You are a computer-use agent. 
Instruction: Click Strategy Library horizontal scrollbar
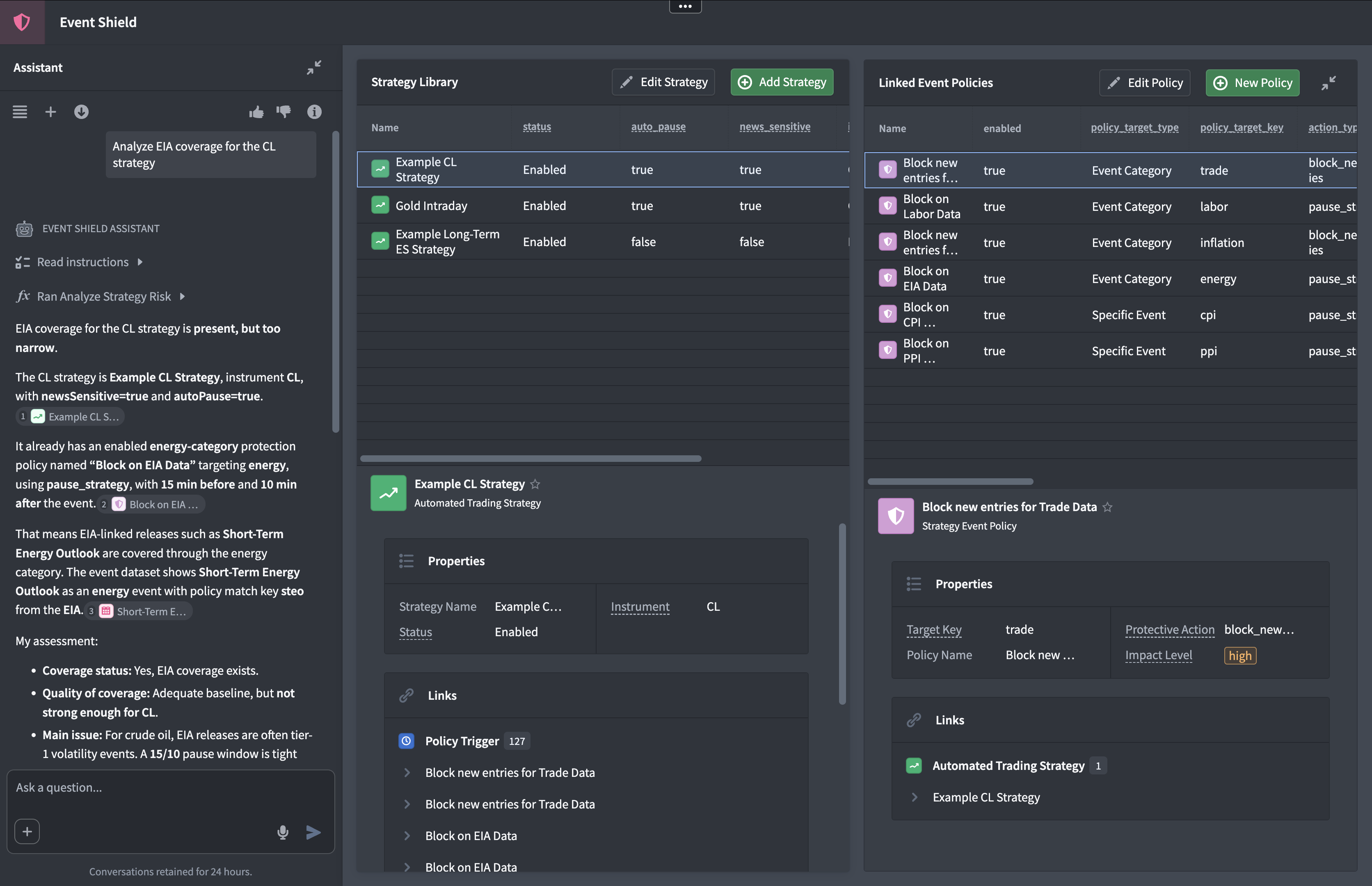(x=531, y=459)
